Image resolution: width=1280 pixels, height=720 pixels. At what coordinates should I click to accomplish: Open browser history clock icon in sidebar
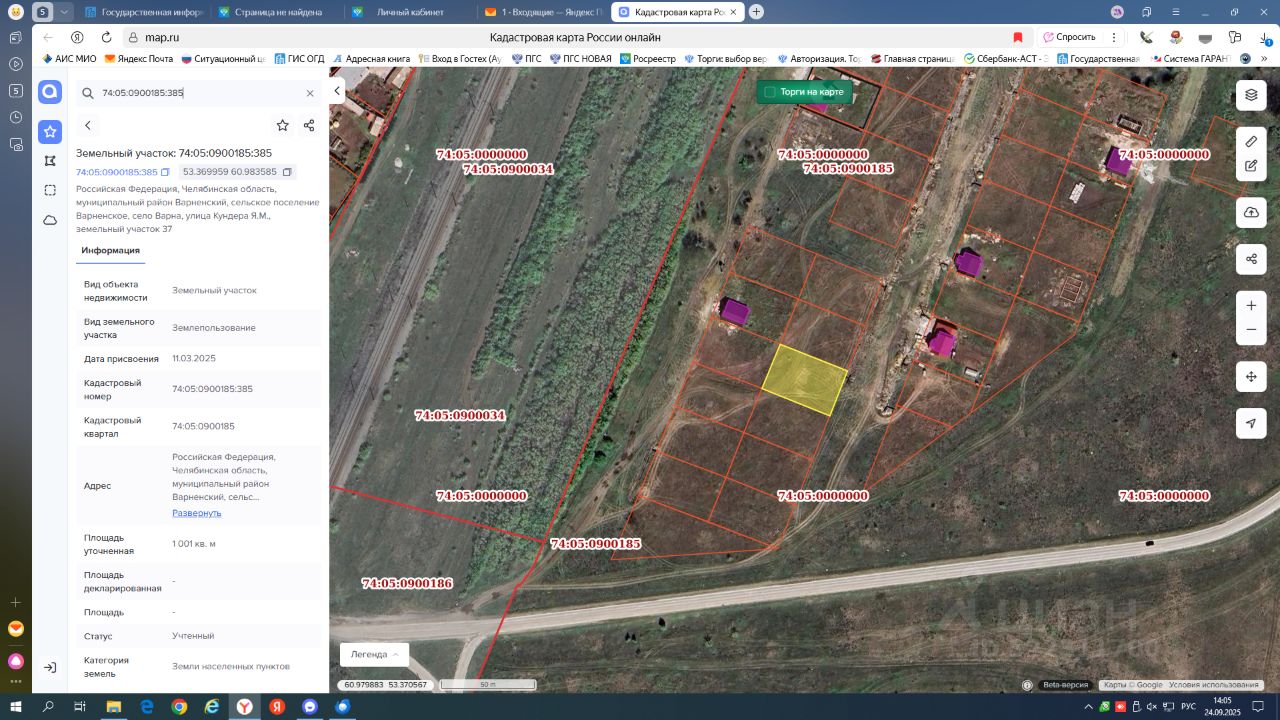pos(16,117)
